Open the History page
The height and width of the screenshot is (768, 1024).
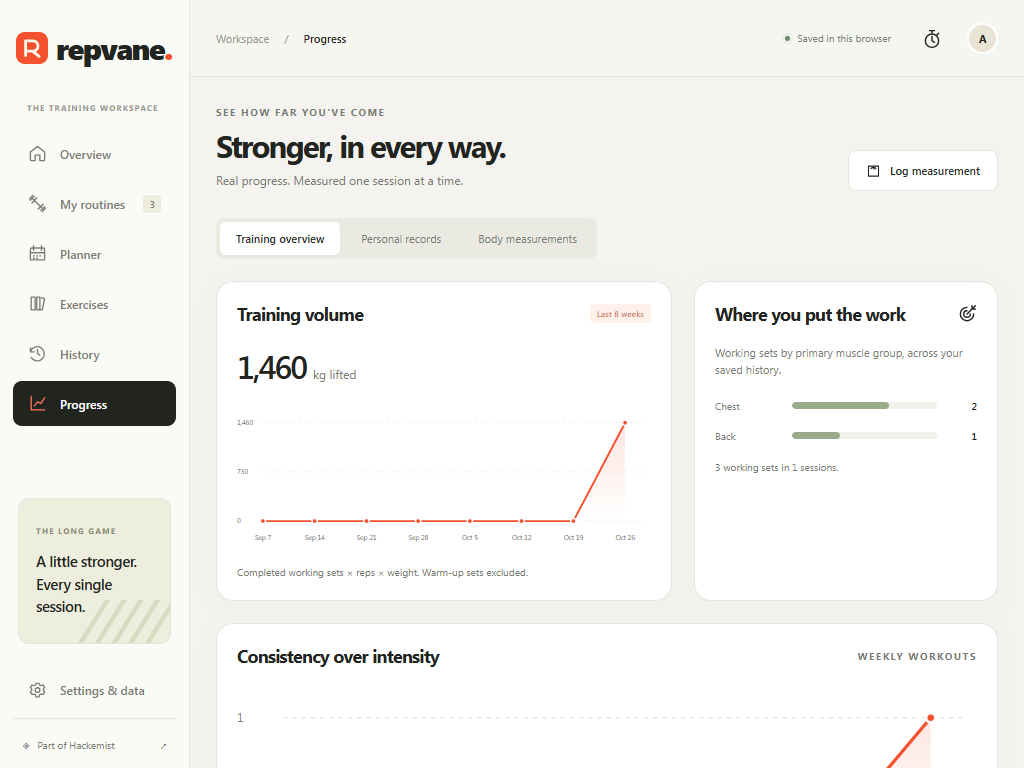click(95, 354)
